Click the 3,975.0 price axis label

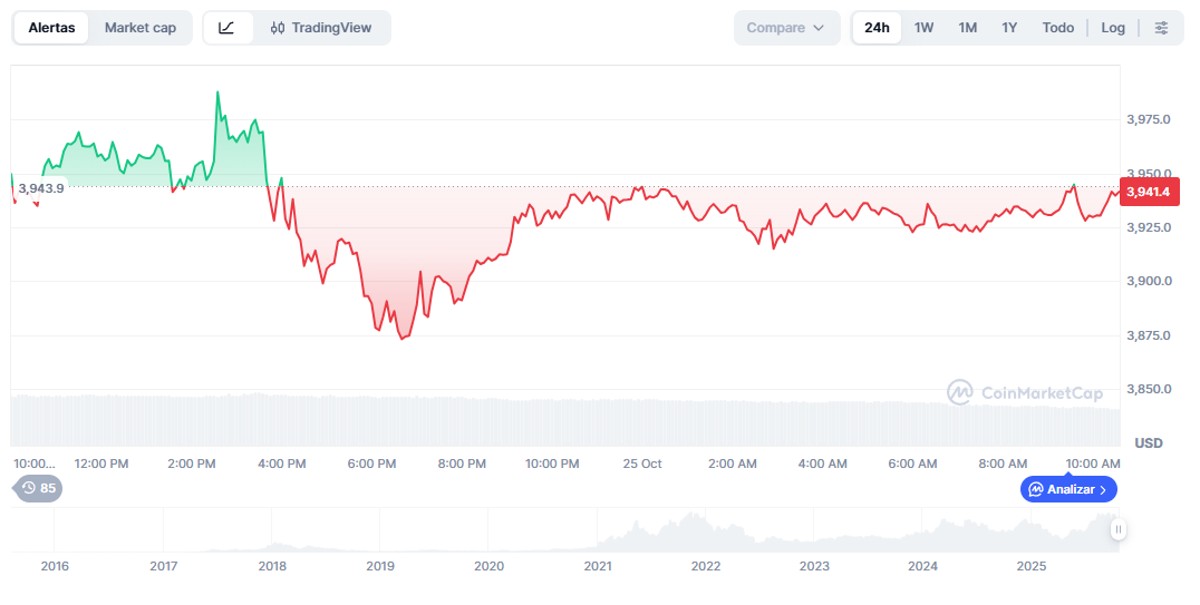1148,120
